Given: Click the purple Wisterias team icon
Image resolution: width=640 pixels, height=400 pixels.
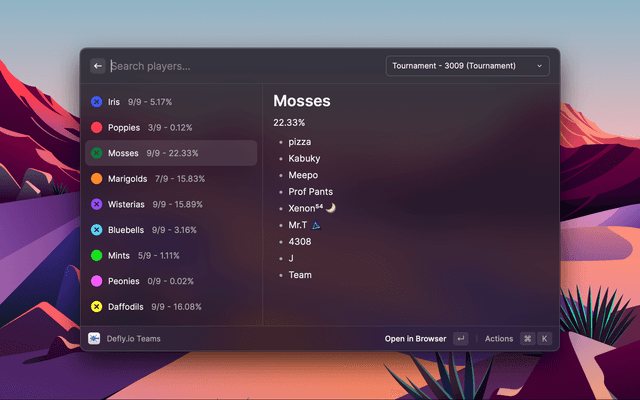Looking at the screenshot, I should [x=96, y=204].
